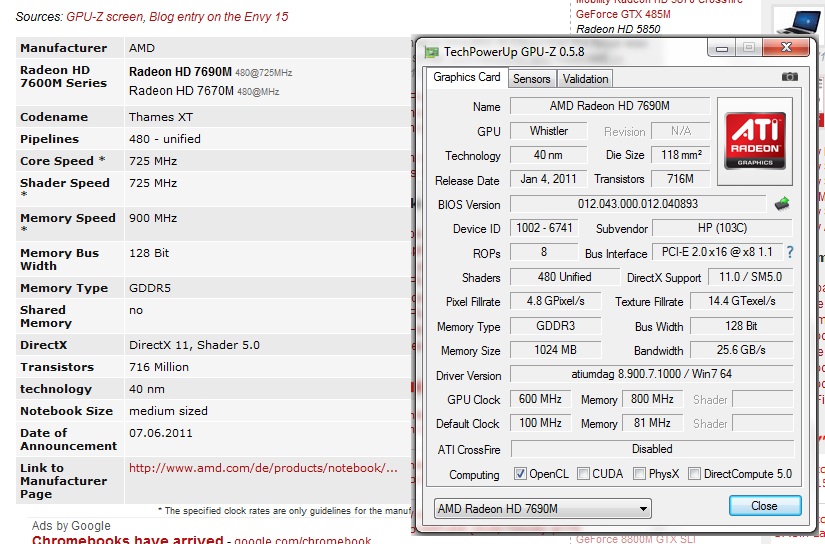The height and width of the screenshot is (544, 825).
Task: Open the Validation tab
Action: (x=585, y=79)
